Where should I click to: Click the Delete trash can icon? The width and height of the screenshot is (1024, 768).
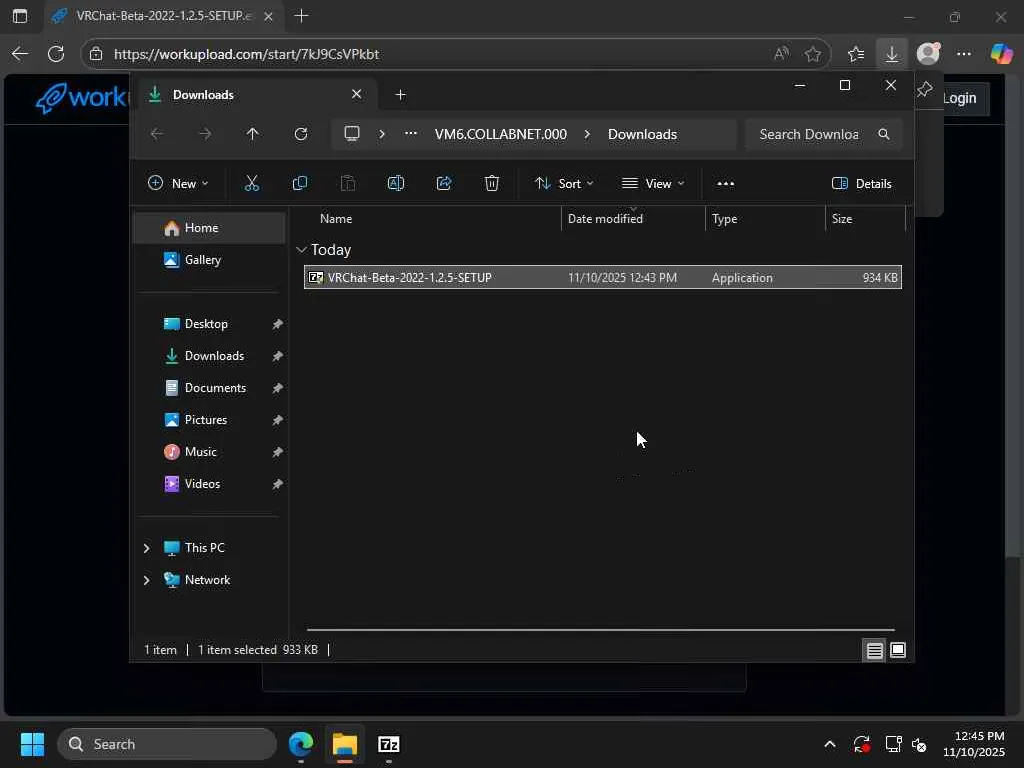pyautogui.click(x=492, y=184)
